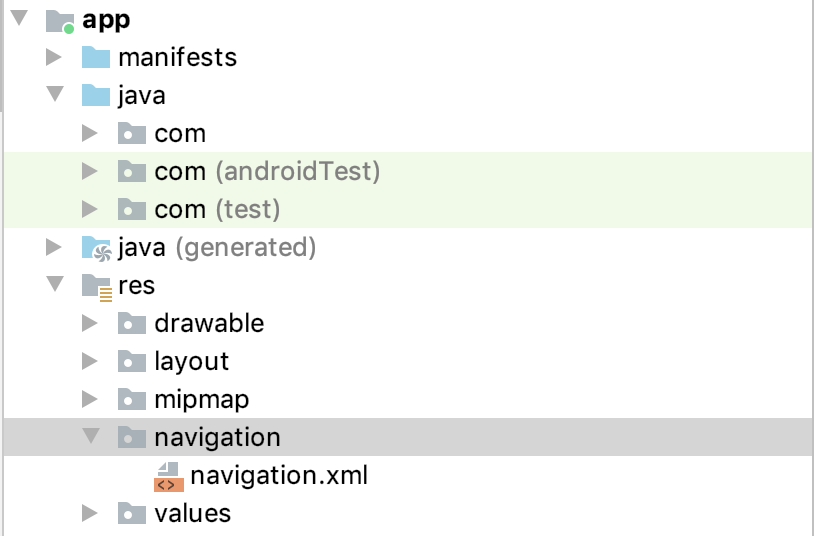Click the res resources folder icon
This screenshot has height=536, width=814.
[x=96, y=286]
